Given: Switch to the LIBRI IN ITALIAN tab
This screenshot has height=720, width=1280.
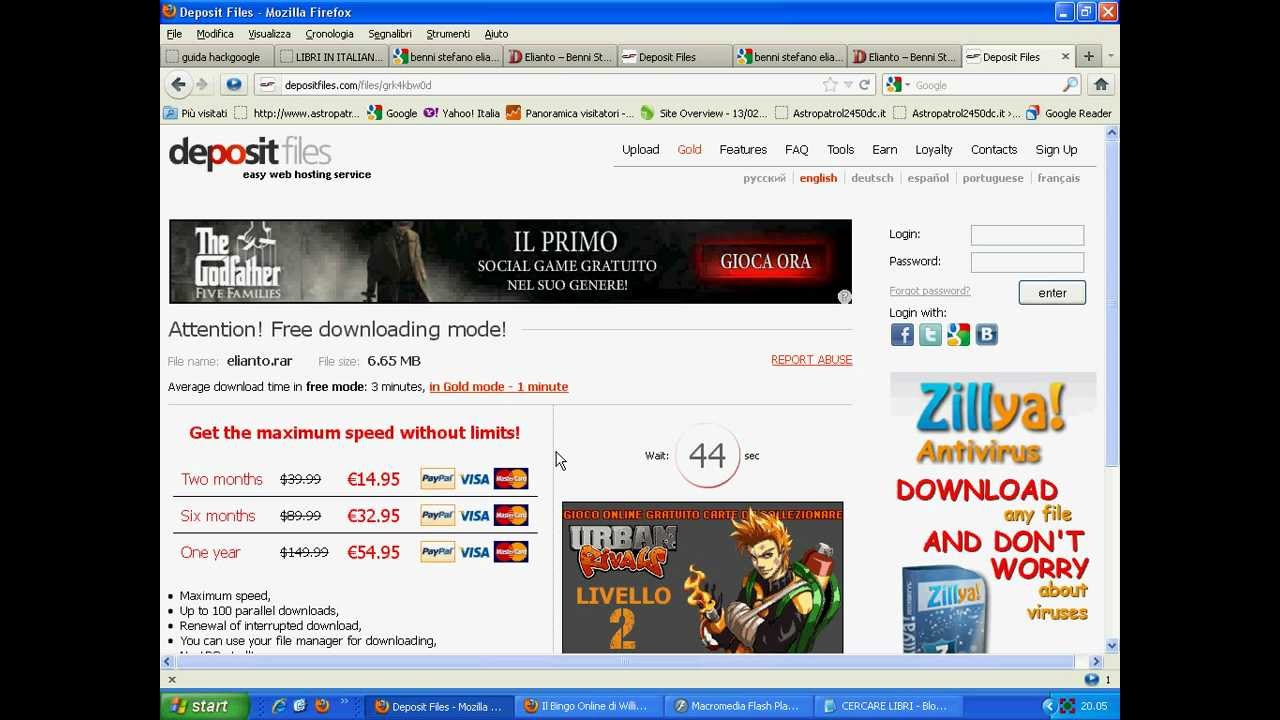Looking at the screenshot, I should click(332, 57).
